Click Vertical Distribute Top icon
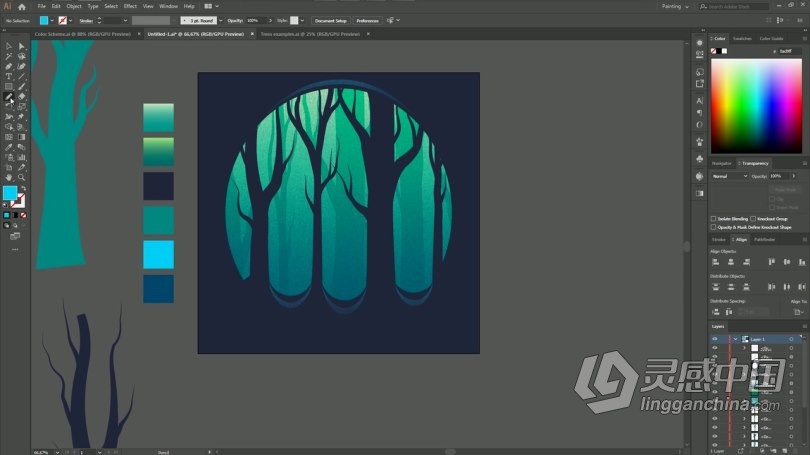 point(715,287)
